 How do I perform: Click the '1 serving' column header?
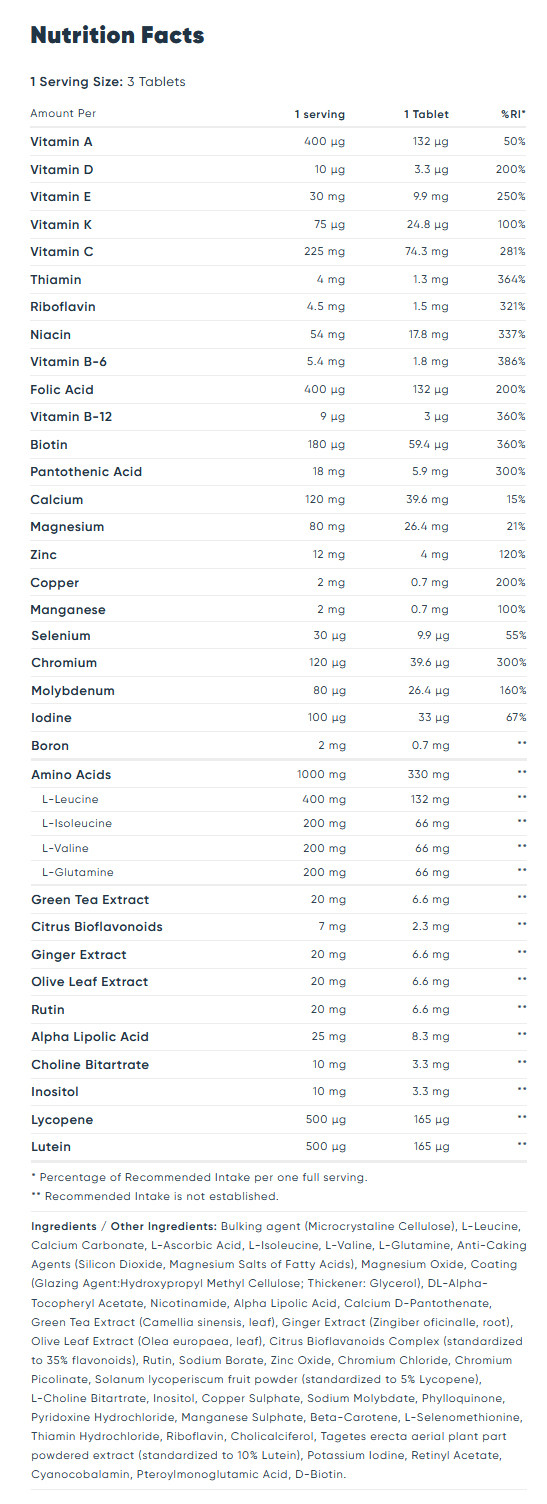(319, 114)
